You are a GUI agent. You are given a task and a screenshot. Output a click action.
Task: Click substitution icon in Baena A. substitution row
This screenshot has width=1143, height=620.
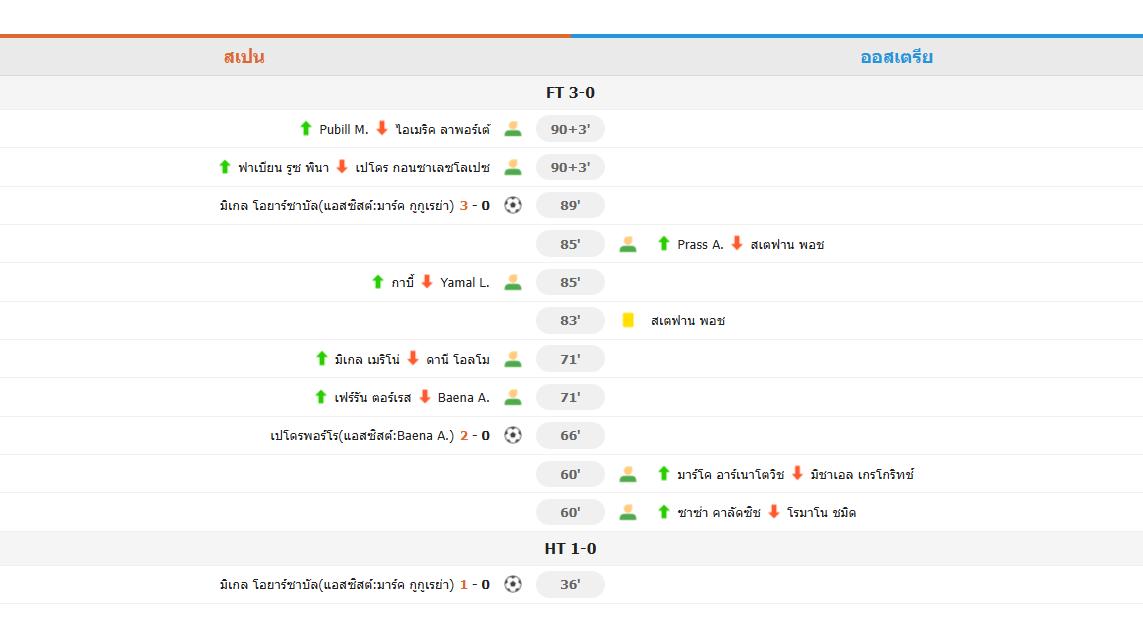(513, 397)
